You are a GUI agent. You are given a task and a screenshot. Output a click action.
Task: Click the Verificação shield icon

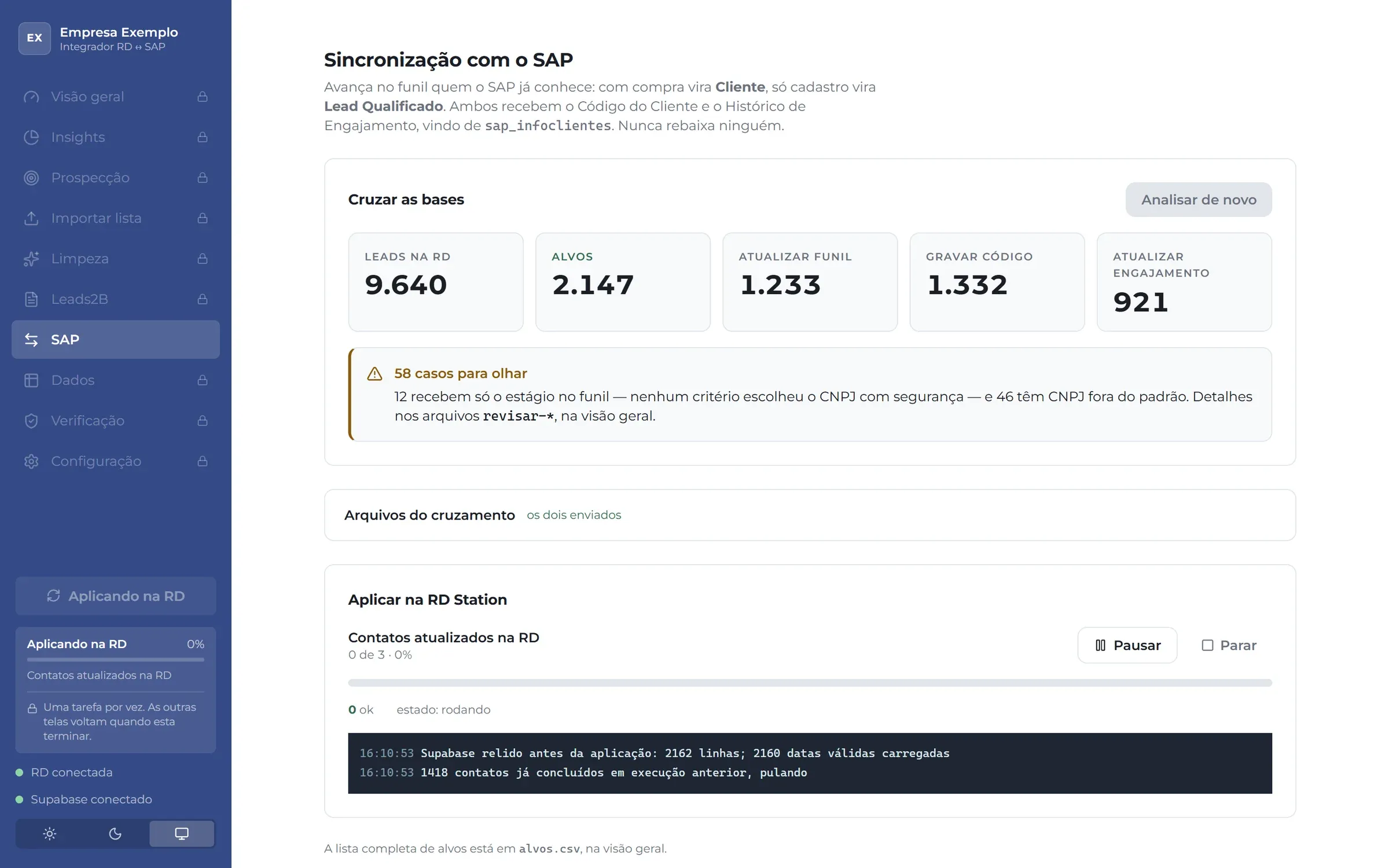[31, 421]
